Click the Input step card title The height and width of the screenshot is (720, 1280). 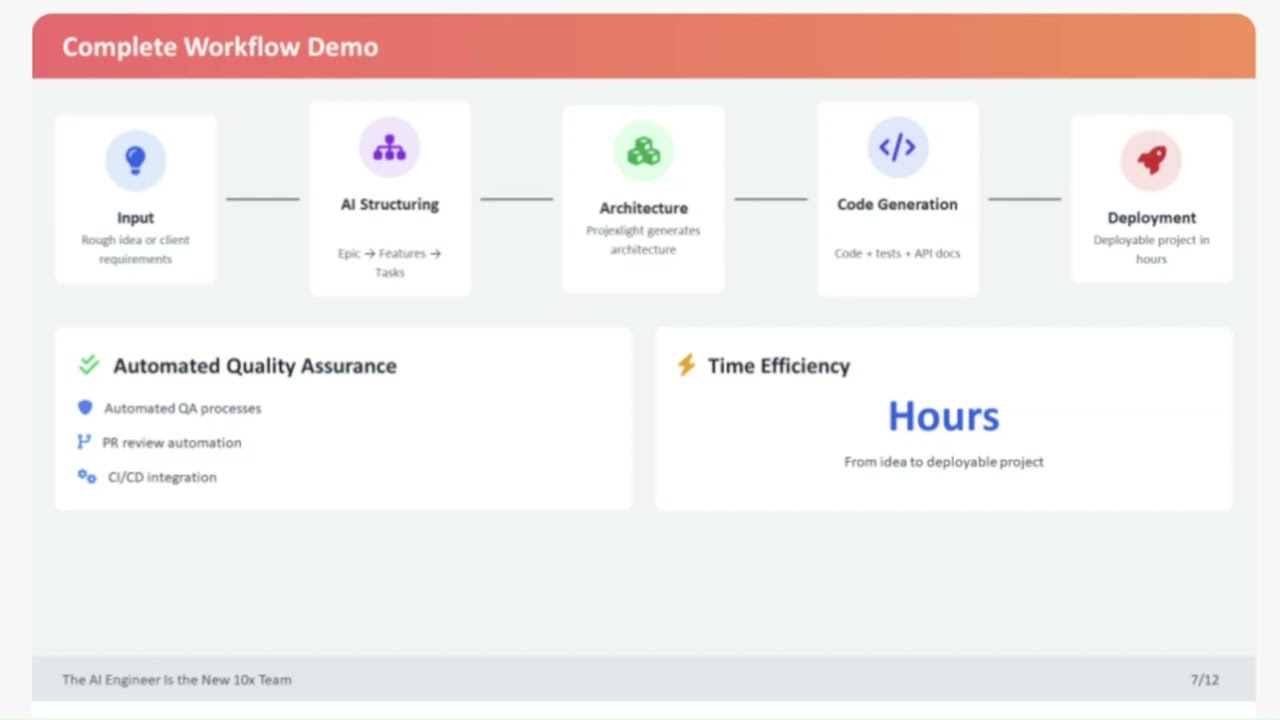pyautogui.click(x=135, y=218)
